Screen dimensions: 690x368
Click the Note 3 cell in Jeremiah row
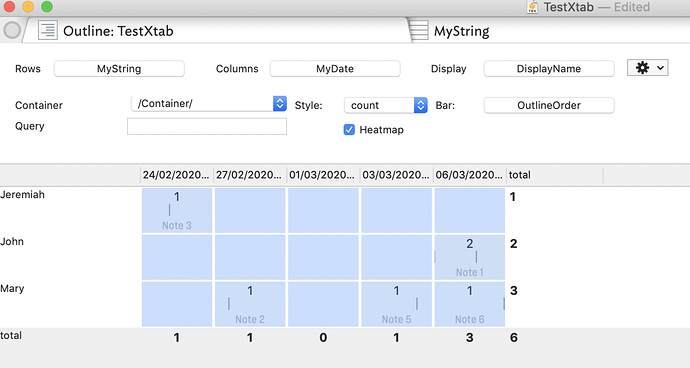click(x=177, y=210)
